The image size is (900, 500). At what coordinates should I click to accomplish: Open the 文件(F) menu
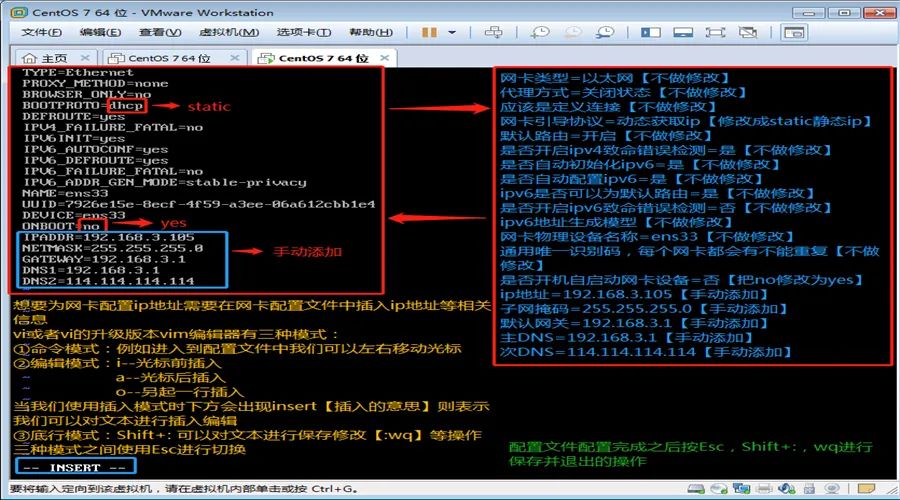point(41,32)
